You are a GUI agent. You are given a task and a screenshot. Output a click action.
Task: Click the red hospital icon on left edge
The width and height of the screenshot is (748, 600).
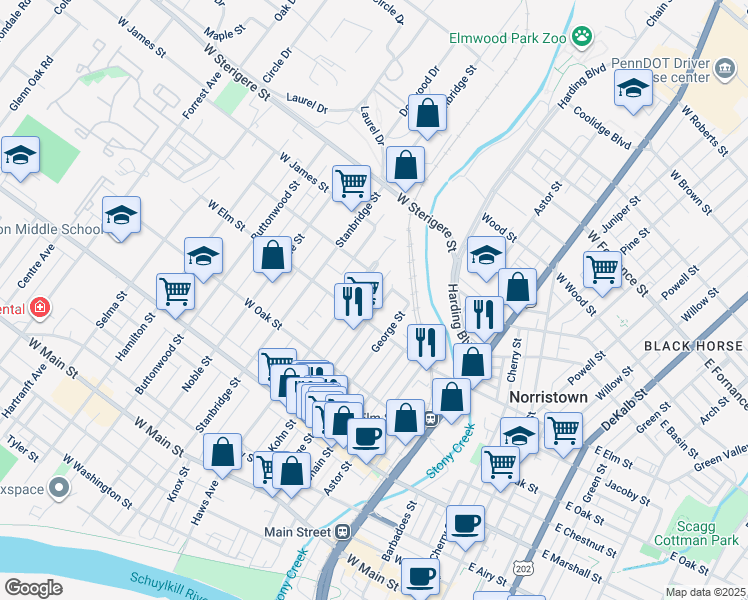pyautogui.click(x=40, y=307)
